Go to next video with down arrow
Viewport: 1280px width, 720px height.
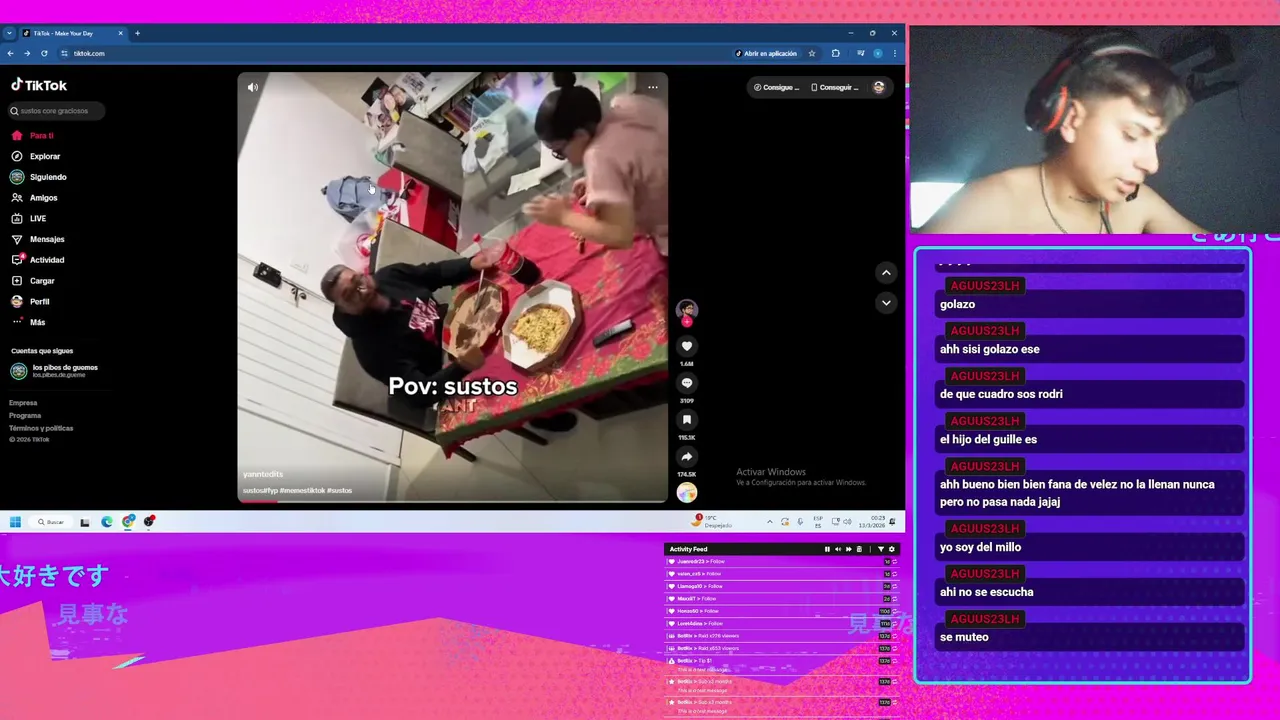coord(886,302)
